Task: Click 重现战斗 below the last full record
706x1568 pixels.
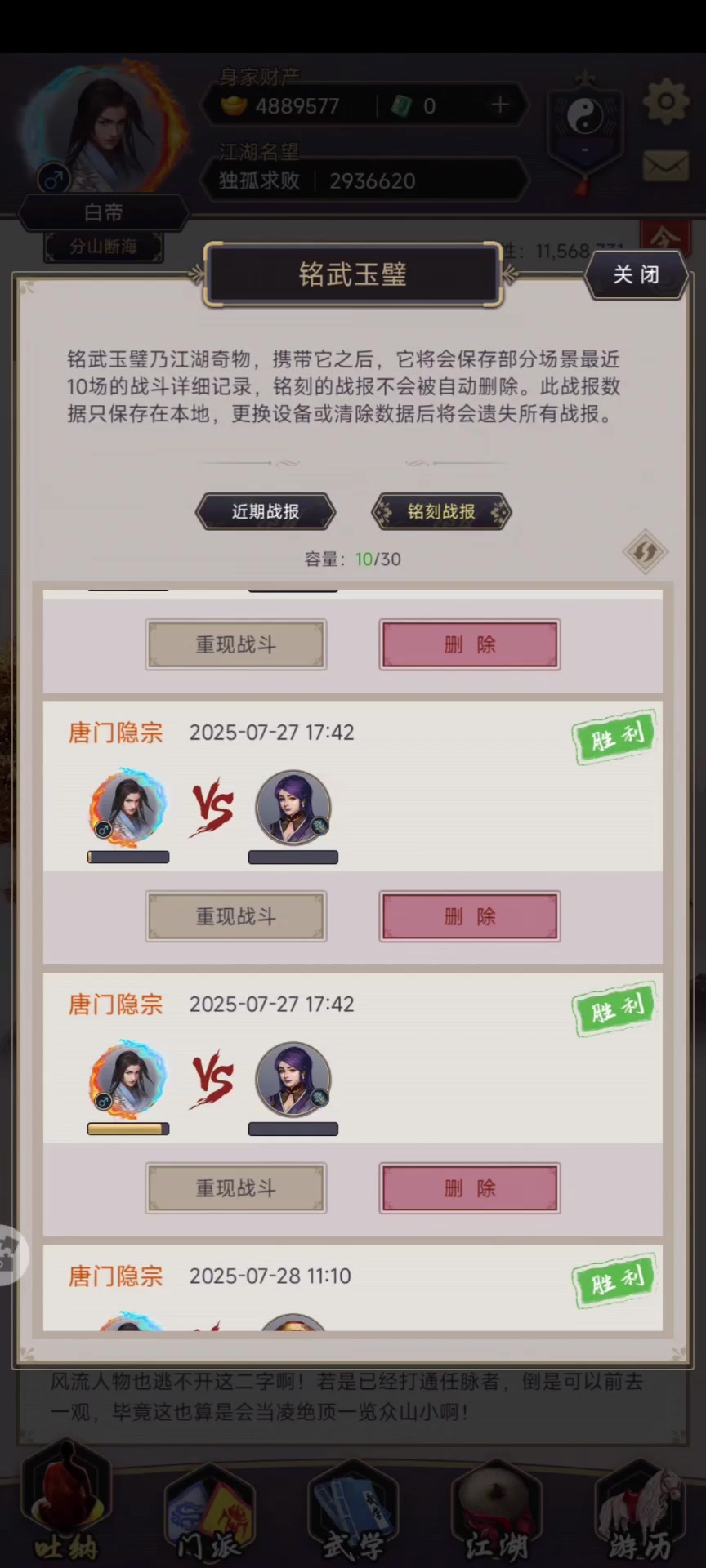Action: (x=236, y=1188)
